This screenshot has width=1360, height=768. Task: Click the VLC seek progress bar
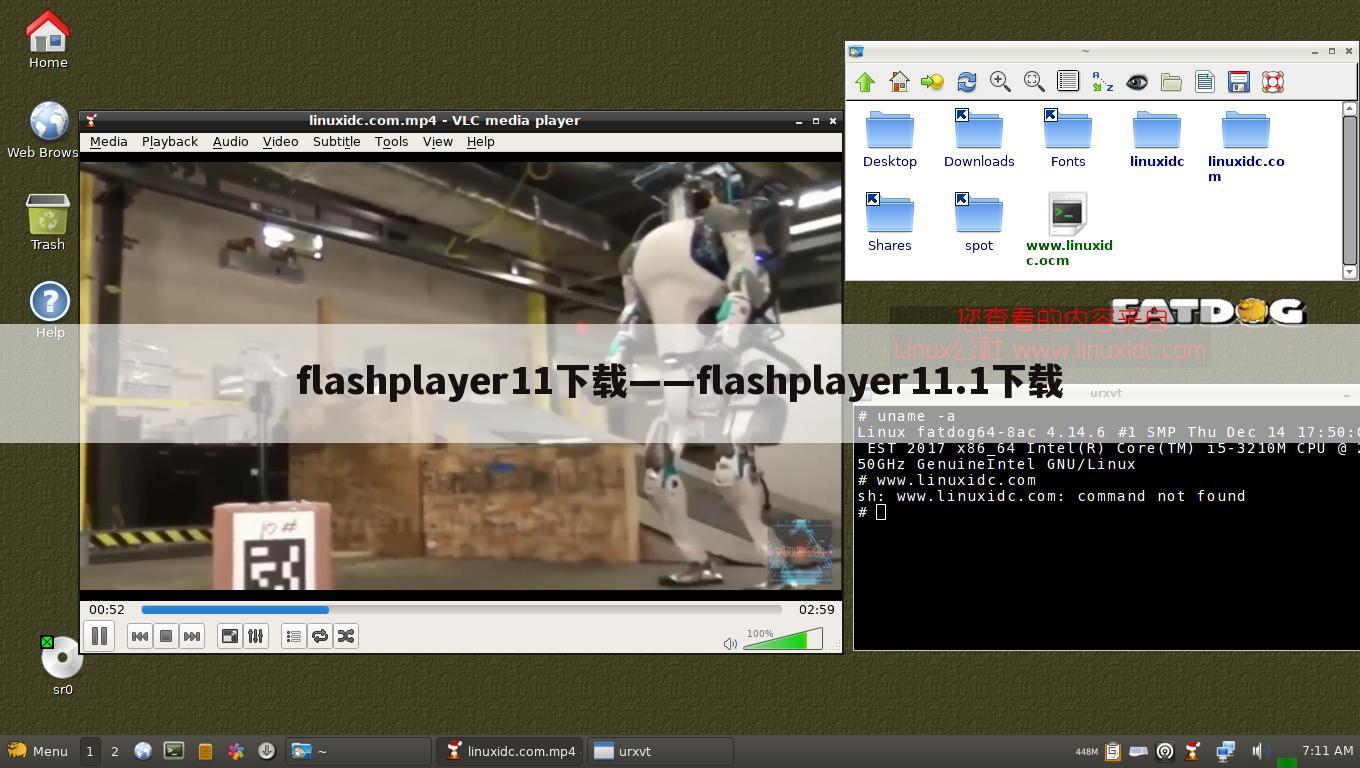pyautogui.click(x=461, y=609)
